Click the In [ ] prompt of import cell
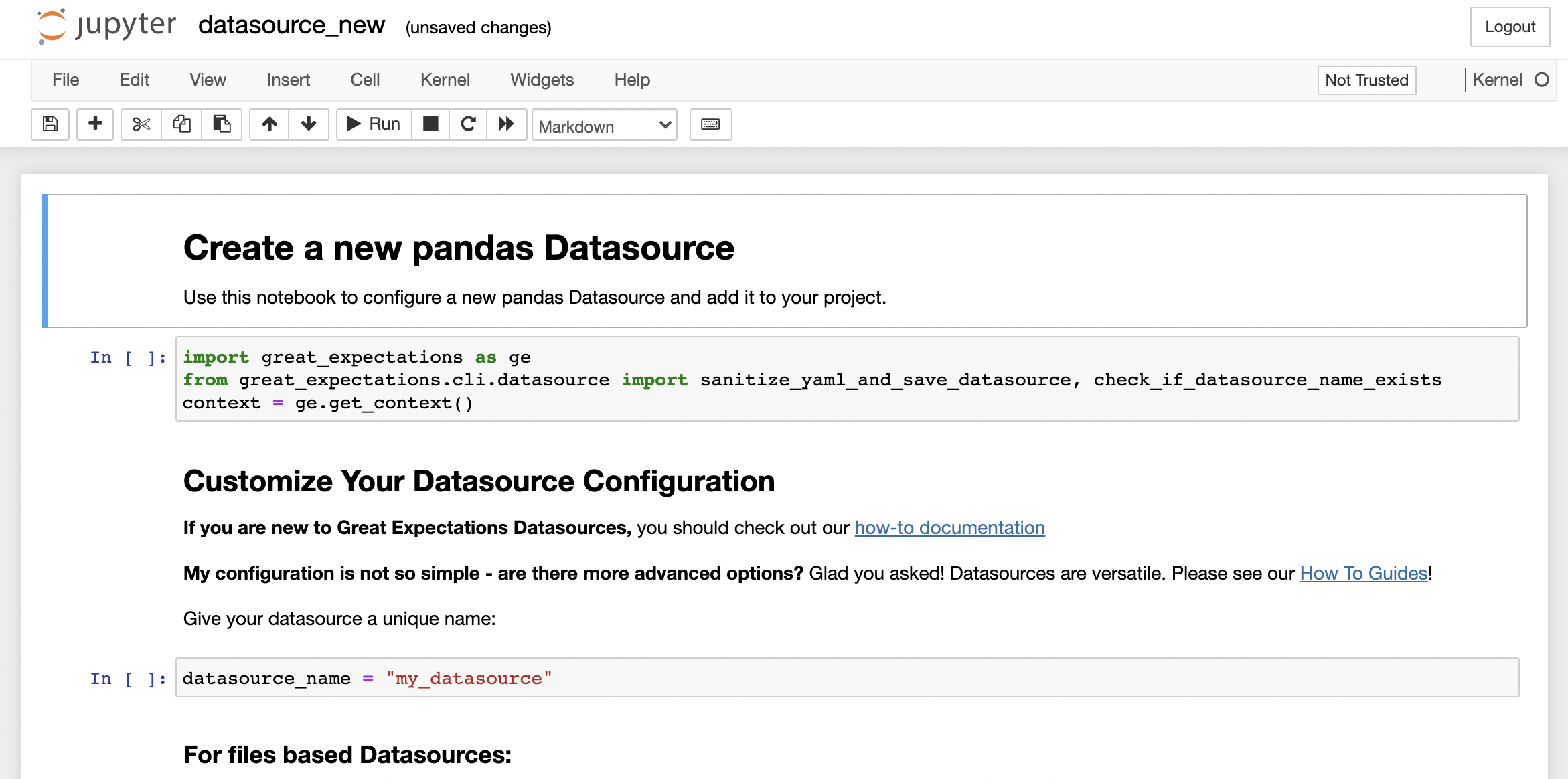Image resolution: width=1568 pixels, height=779 pixels. click(x=128, y=357)
